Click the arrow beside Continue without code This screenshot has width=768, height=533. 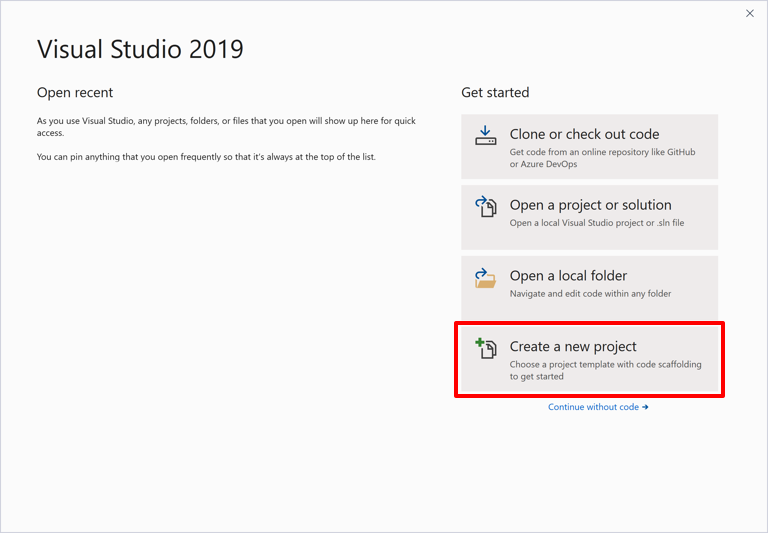click(x=645, y=407)
